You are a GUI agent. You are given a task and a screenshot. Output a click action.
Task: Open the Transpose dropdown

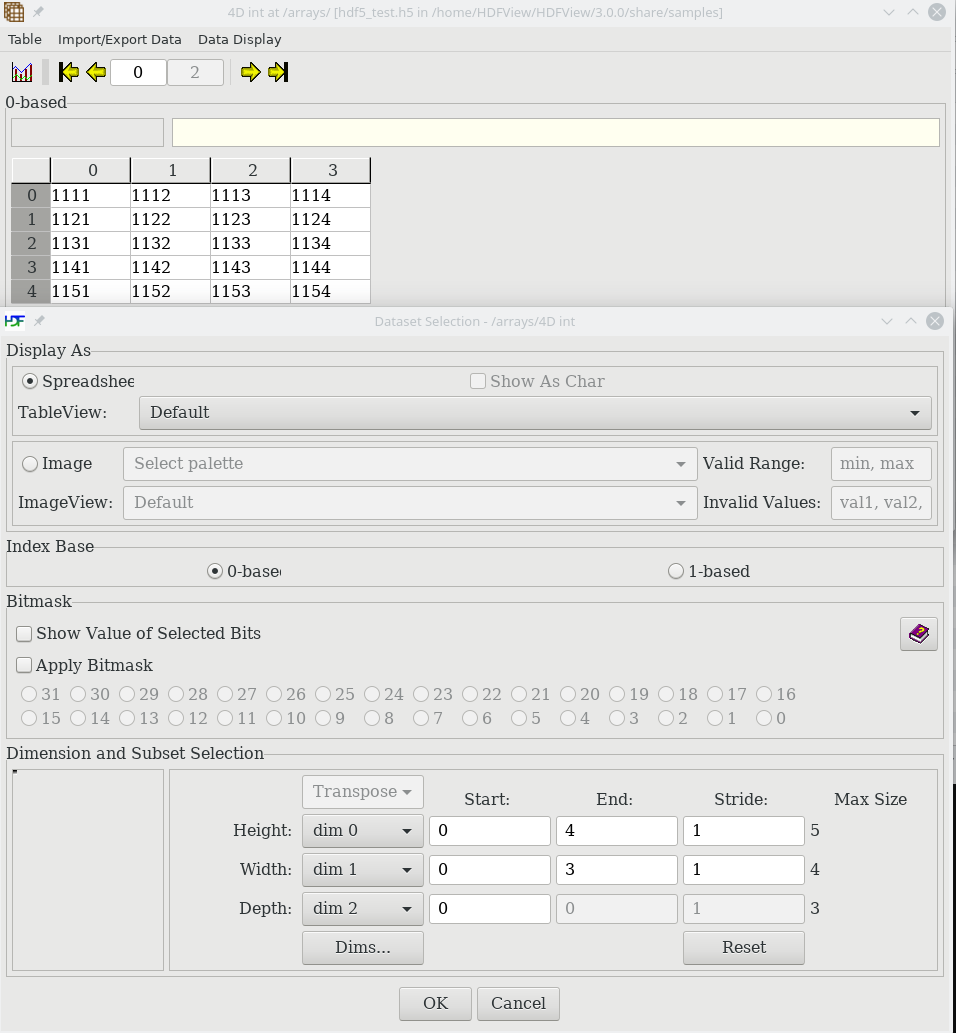point(362,792)
